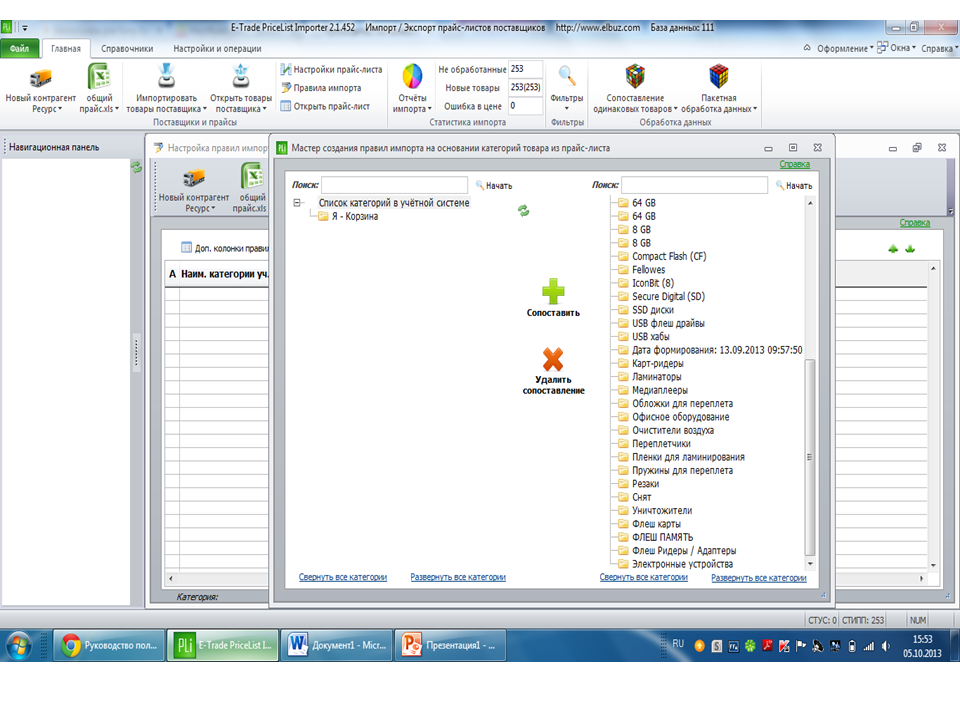This screenshot has width=960, height=720.
Task: Open Правила импорта
Action: [321, 88]
